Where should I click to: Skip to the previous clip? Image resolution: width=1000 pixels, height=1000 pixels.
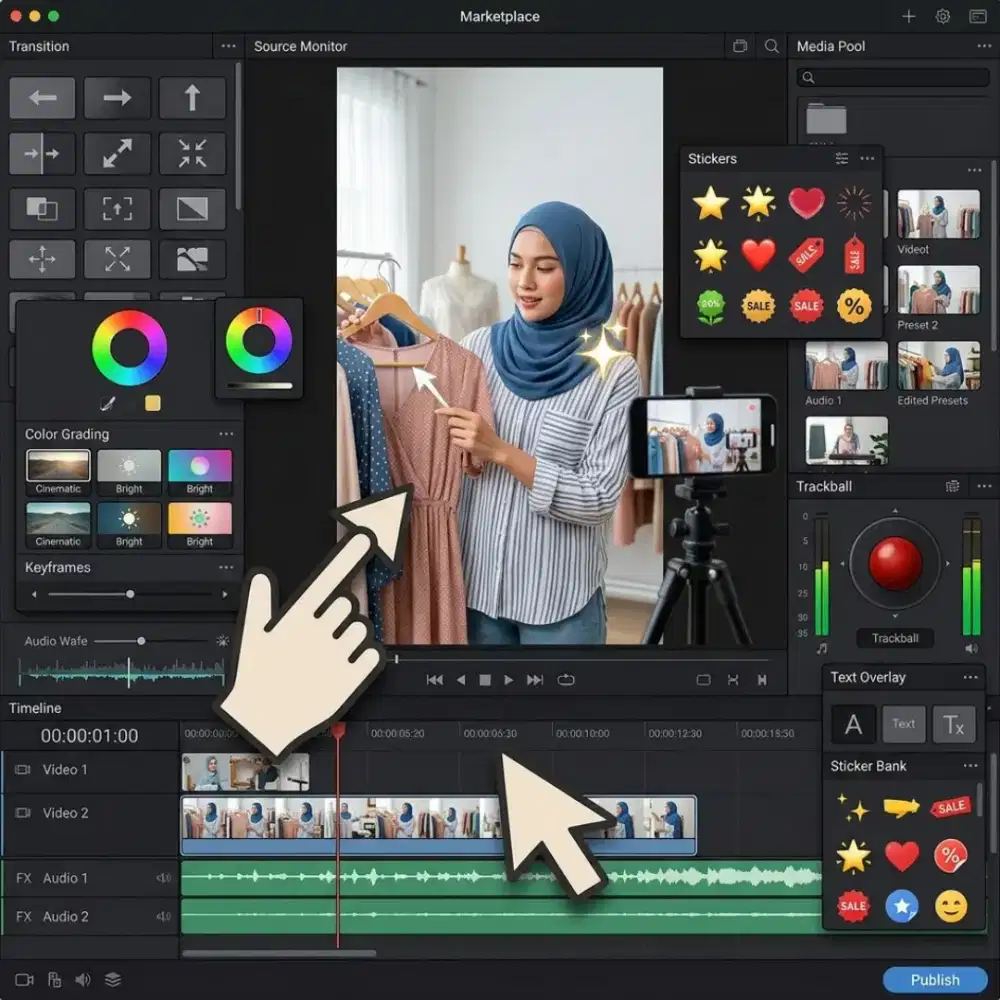(x=435, y=680)
